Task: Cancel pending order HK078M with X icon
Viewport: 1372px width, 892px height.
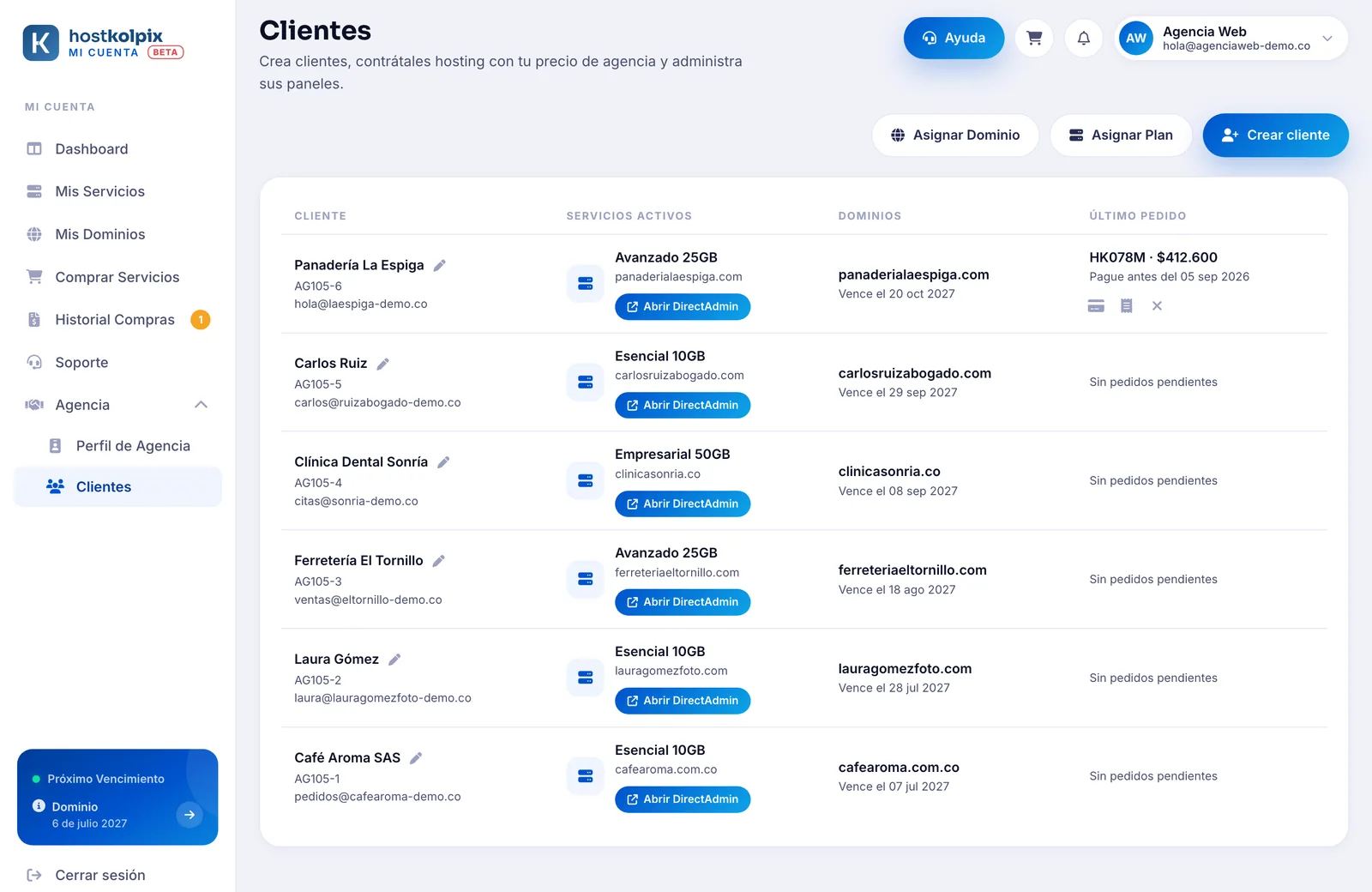Action: [x=1157, y=306]
